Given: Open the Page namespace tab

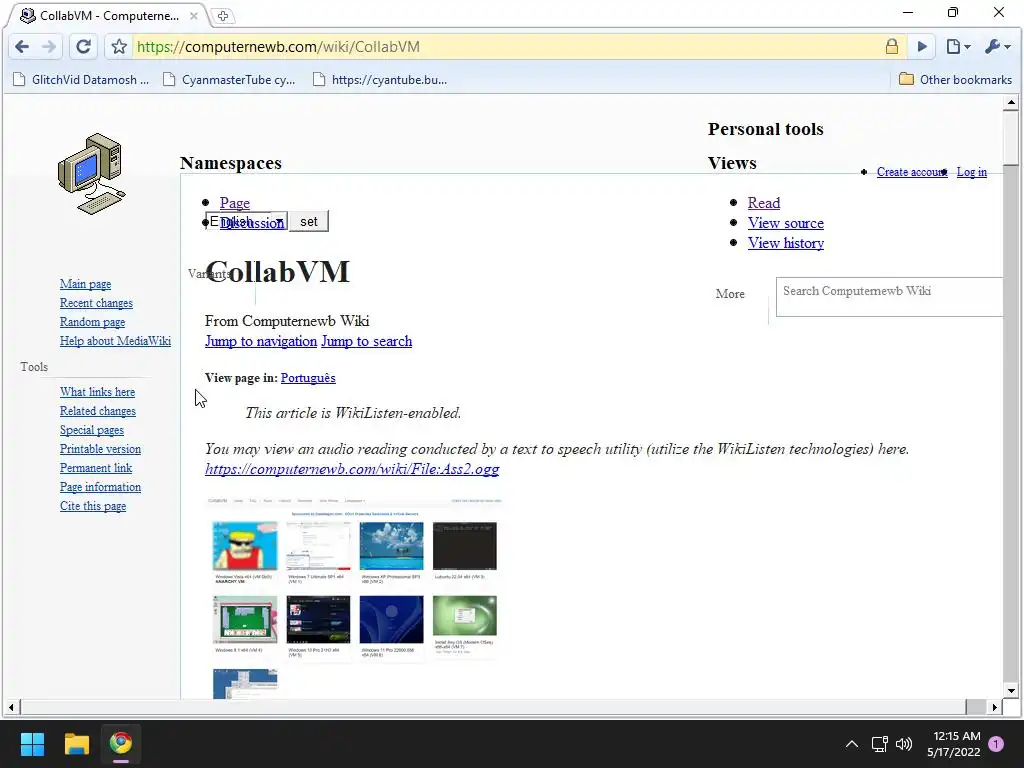Looking at the screenshot, I should pyautogui.click(x=234, y=202).
